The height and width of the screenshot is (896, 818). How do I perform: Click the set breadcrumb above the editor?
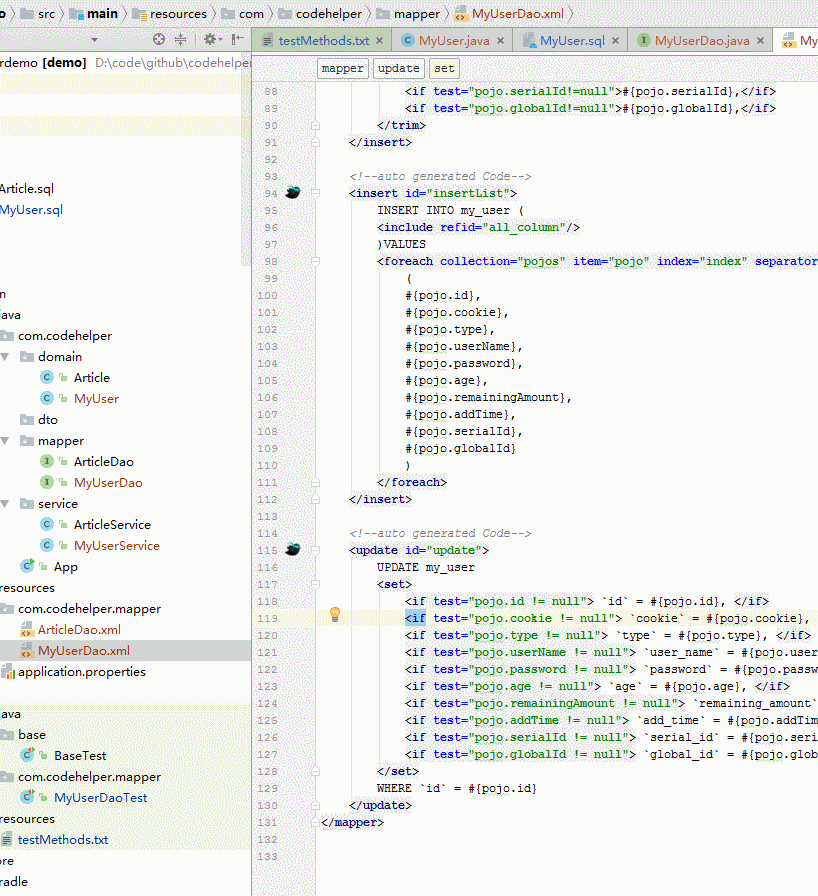[x=441, y=68]
